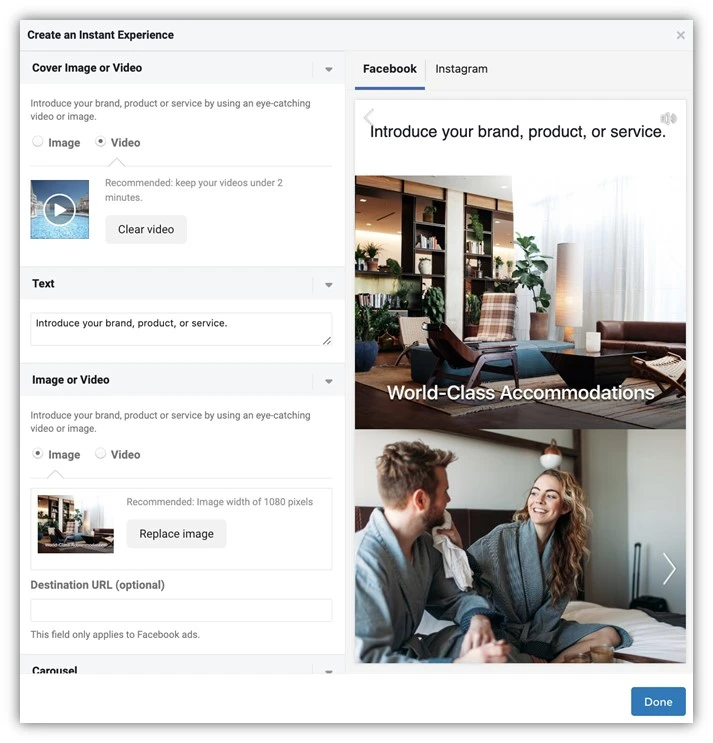
Task: Select Image radio in Image or Video section
Action: tap(37, 453)
